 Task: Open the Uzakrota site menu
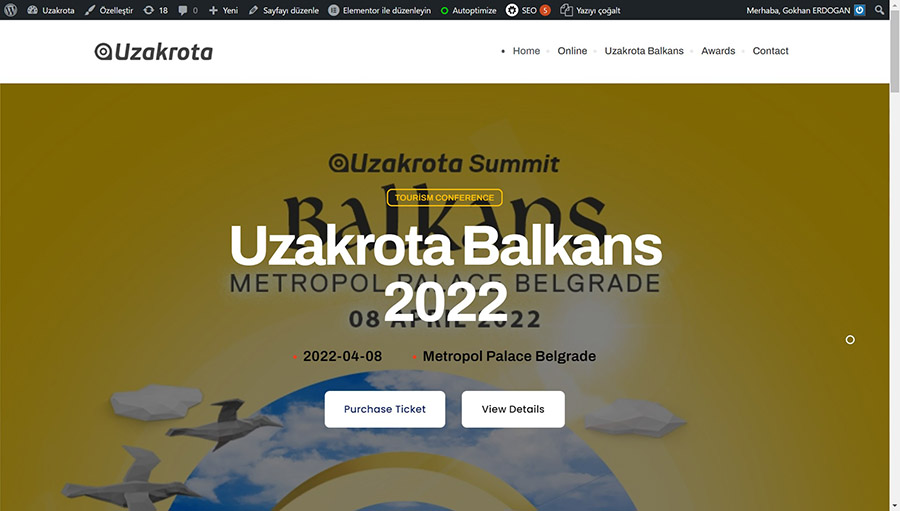tap(51, 10)
